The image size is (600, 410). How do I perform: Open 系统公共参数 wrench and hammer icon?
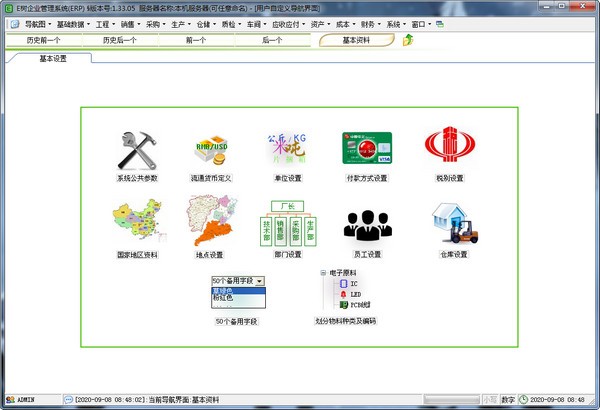[x=136, y=150]
